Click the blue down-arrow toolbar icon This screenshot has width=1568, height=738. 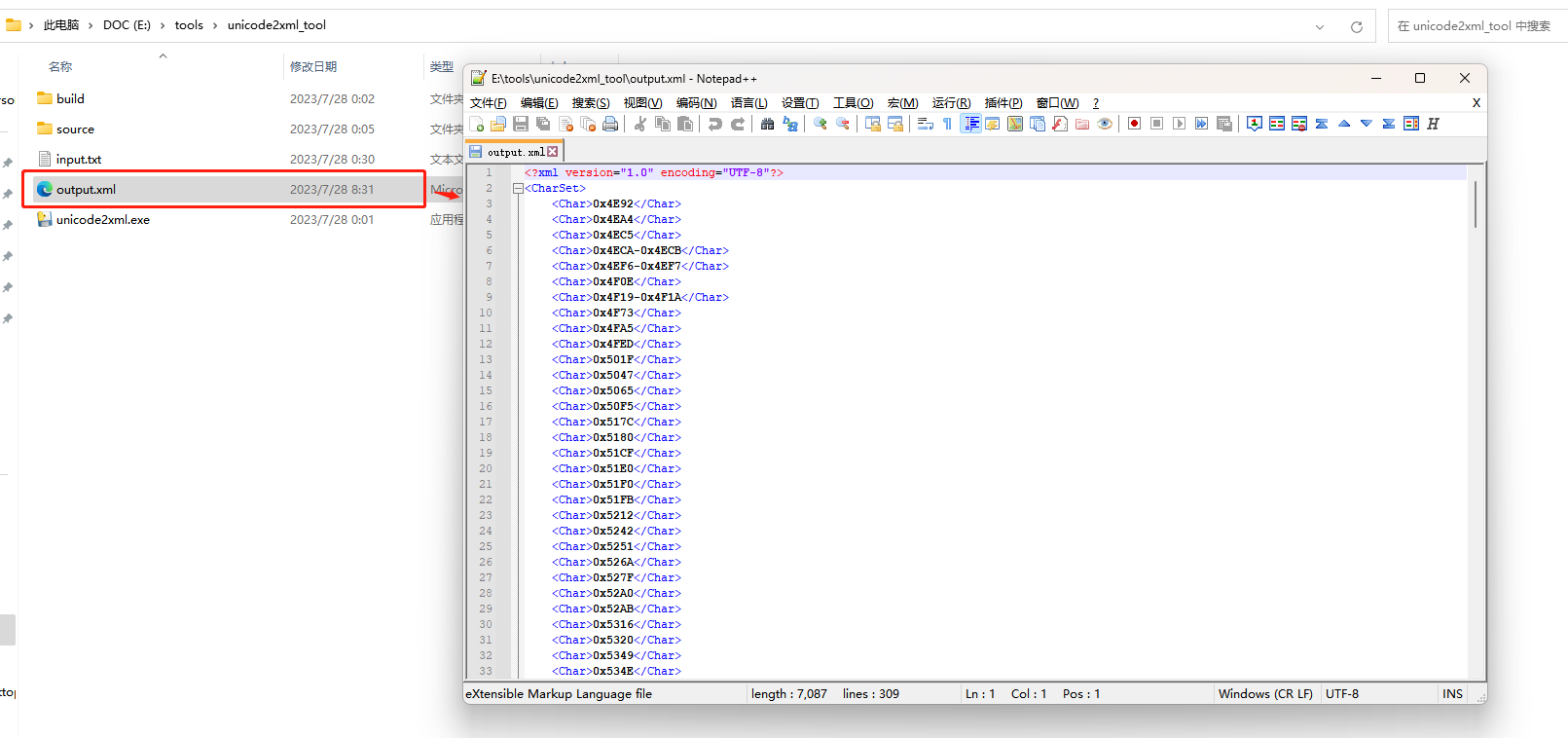(1367, 124)
